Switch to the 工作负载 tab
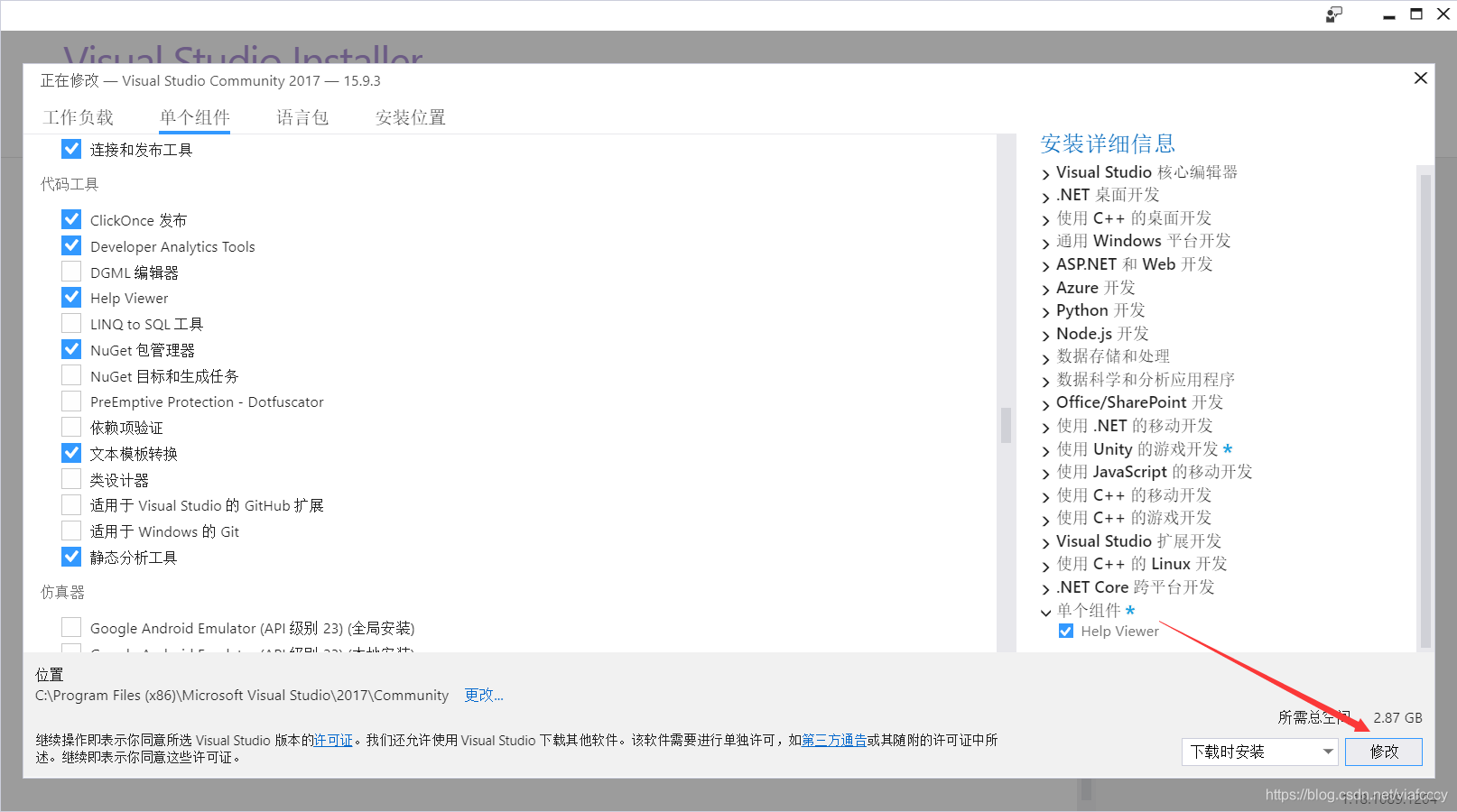1457x812 pixels. [79, 117]
